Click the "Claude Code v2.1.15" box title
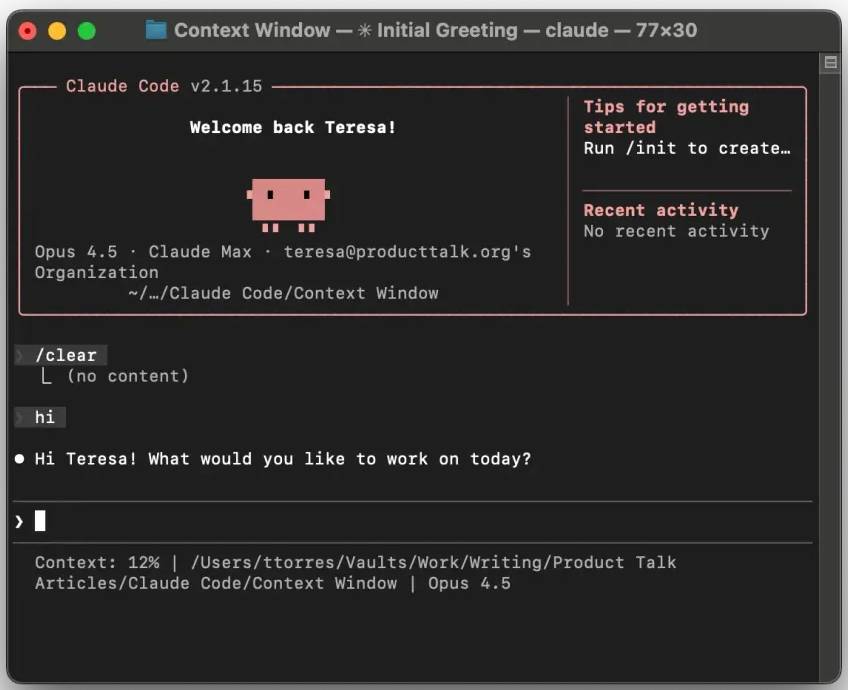The width and height of the screenshot is (848, 690). point(164,86)
